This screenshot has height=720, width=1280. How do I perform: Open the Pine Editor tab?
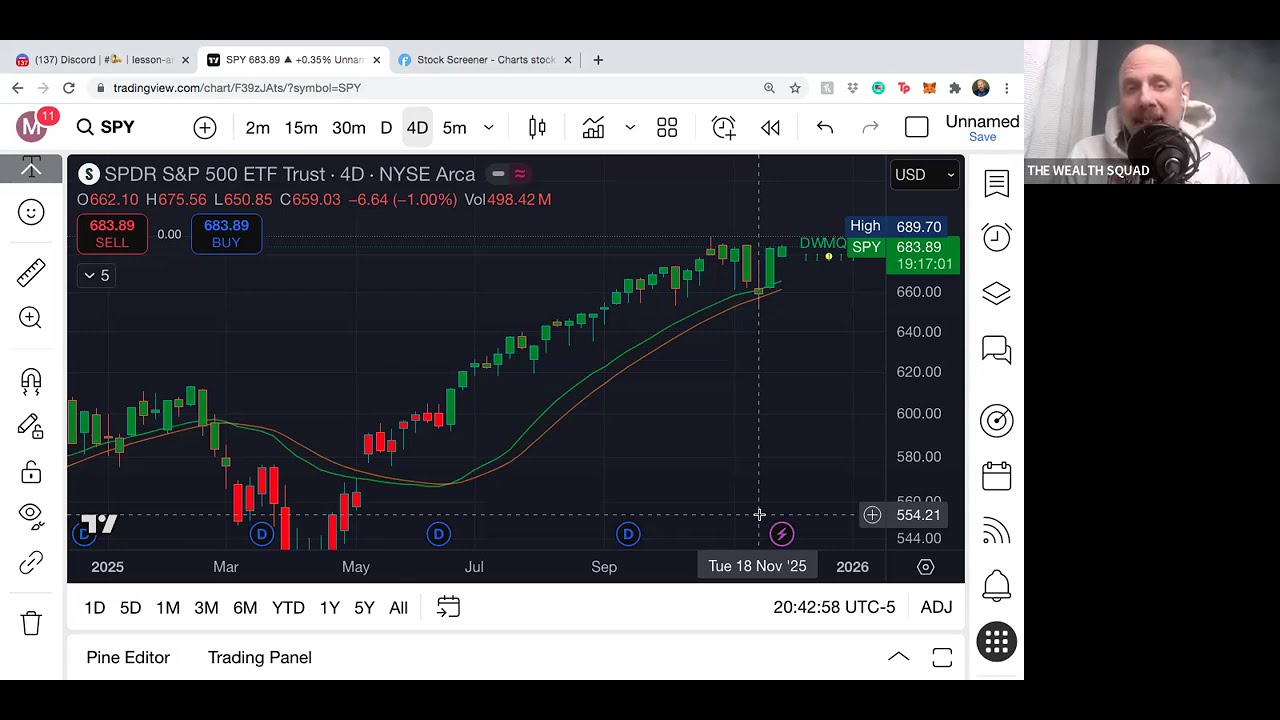coord(128,657)
